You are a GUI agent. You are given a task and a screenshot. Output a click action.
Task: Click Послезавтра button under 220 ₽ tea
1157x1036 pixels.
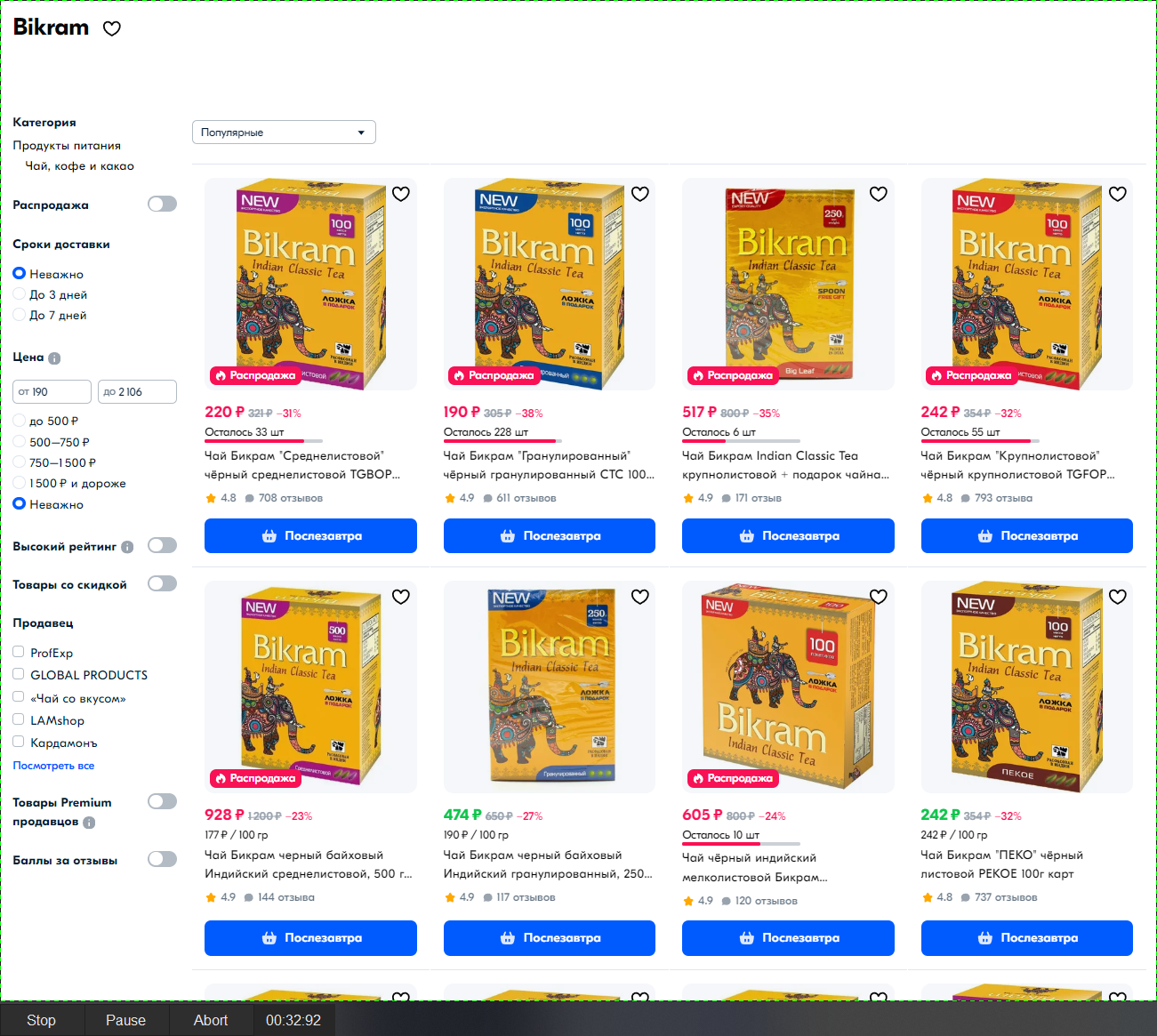pyautogui.click(x=310, y=535)
